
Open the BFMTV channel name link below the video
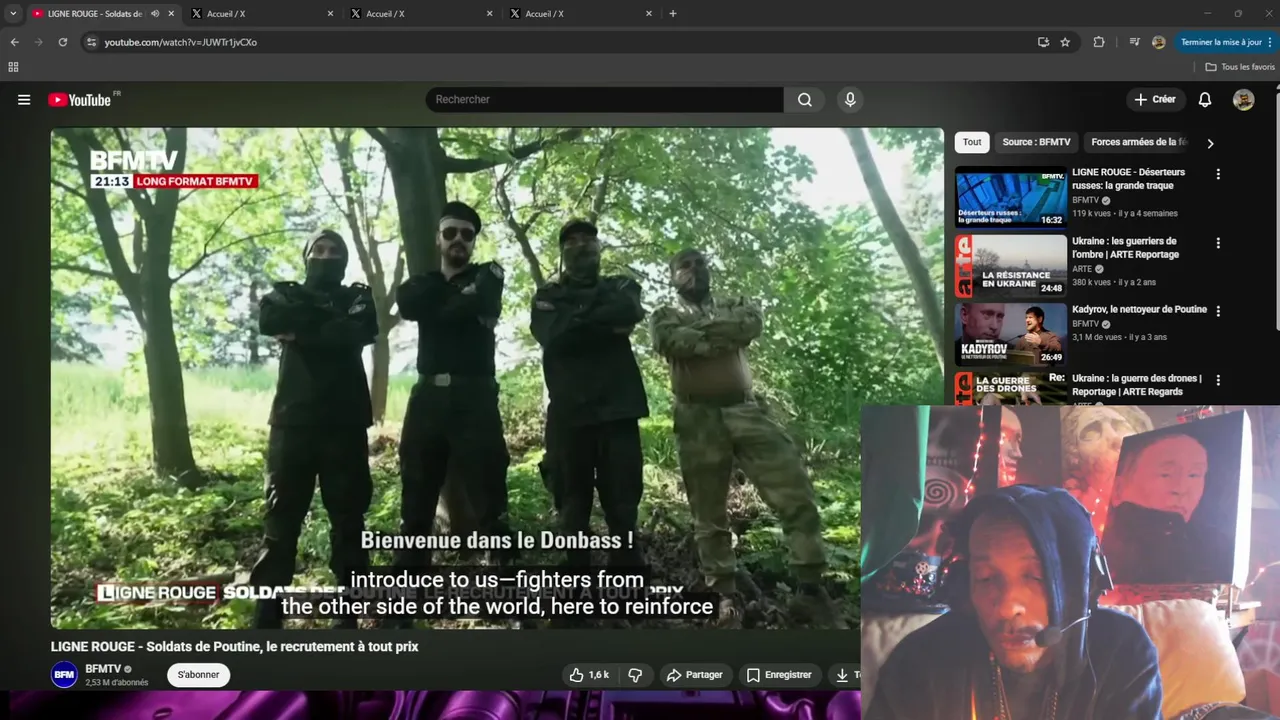pyautogui.click(x=103, y=669)
